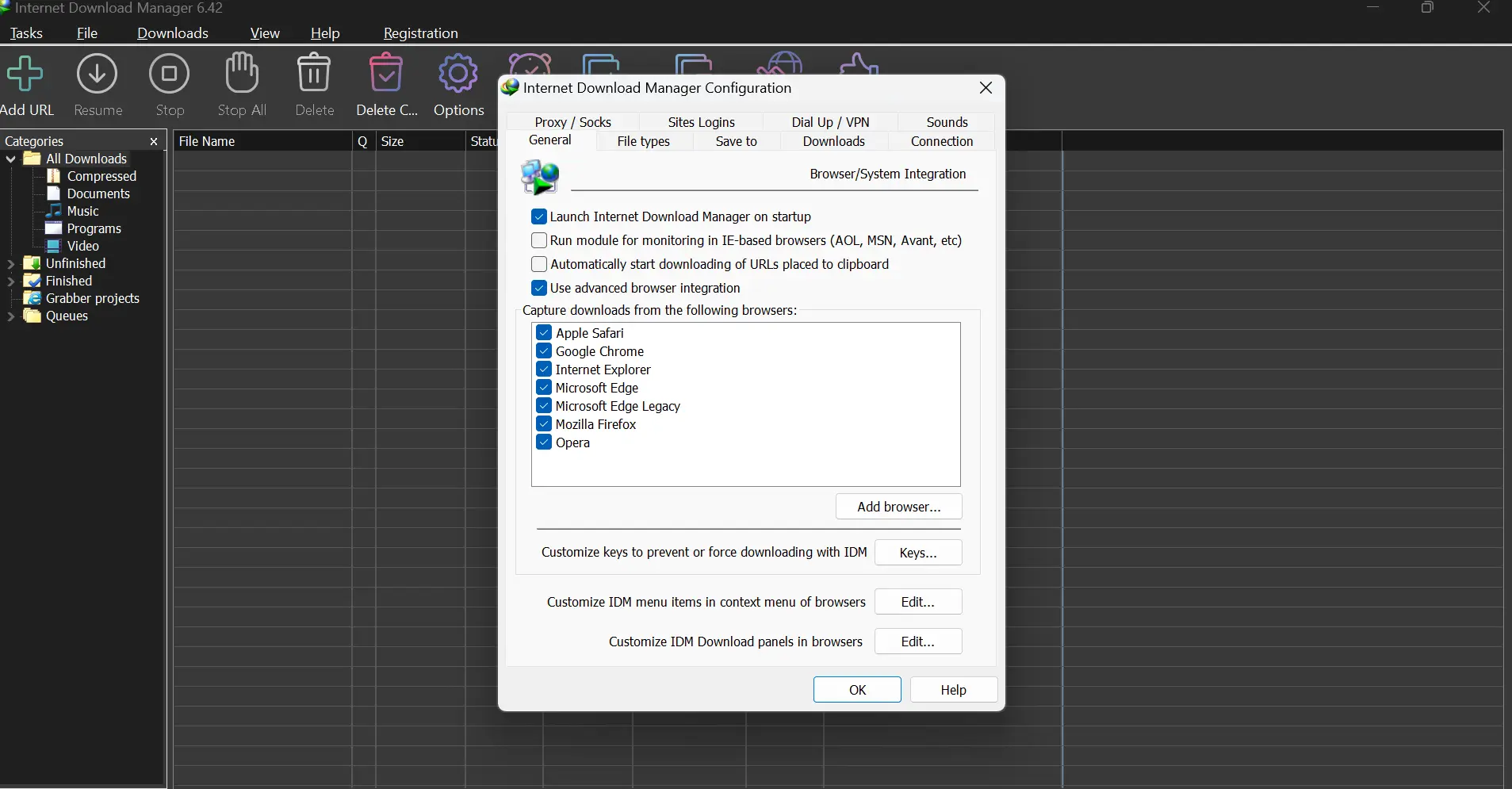Switch to File types tab
This screenshot has height=789, width=1512.
(x=644, y=141)
